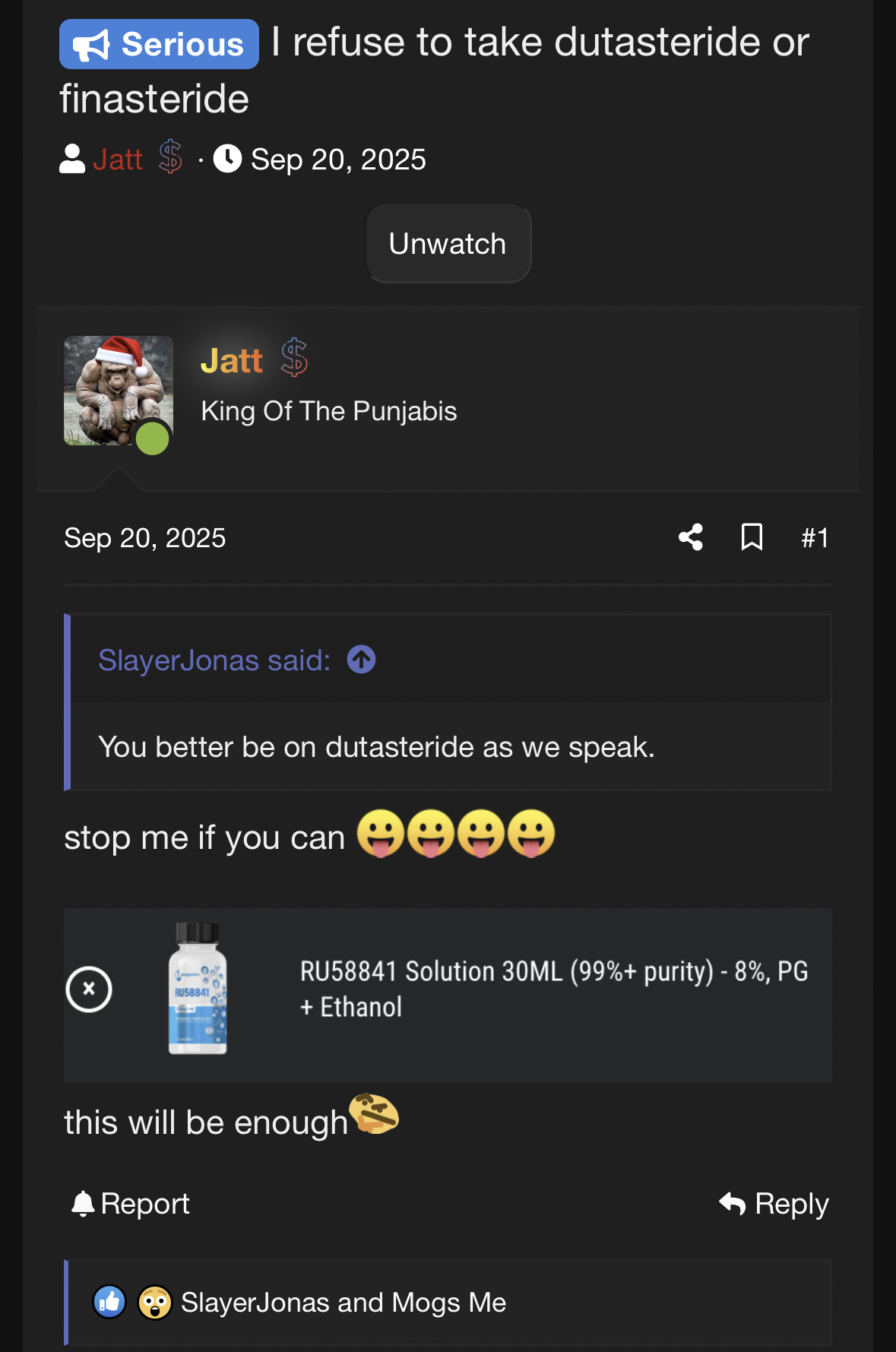Click the Sep 20, 2025 post timestamp
Screen dimensions: 896x1352
[x=144, y=538]
